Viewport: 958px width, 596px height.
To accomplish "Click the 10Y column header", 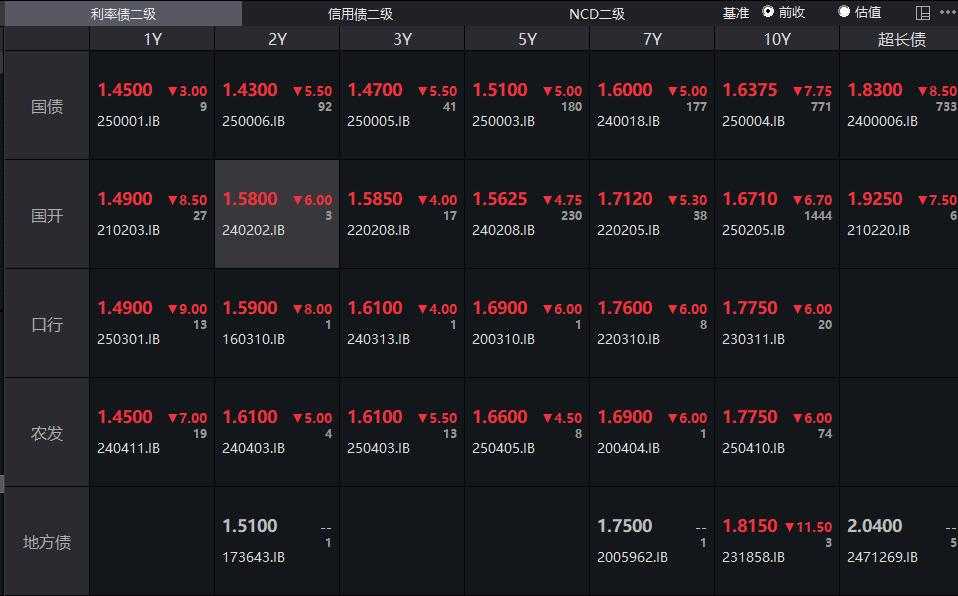I will [776, 39].
